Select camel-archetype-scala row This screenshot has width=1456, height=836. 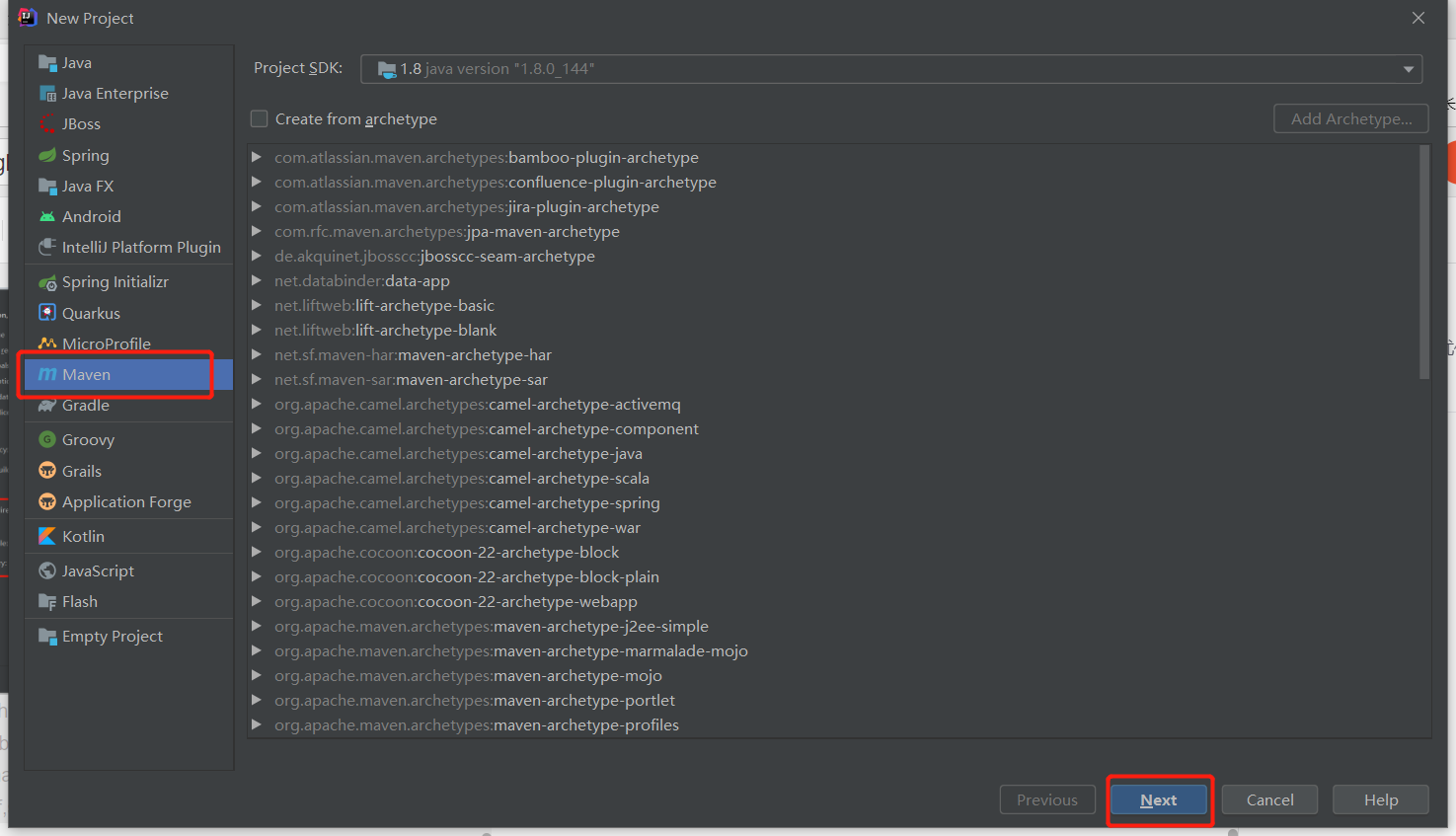[833, 478]
